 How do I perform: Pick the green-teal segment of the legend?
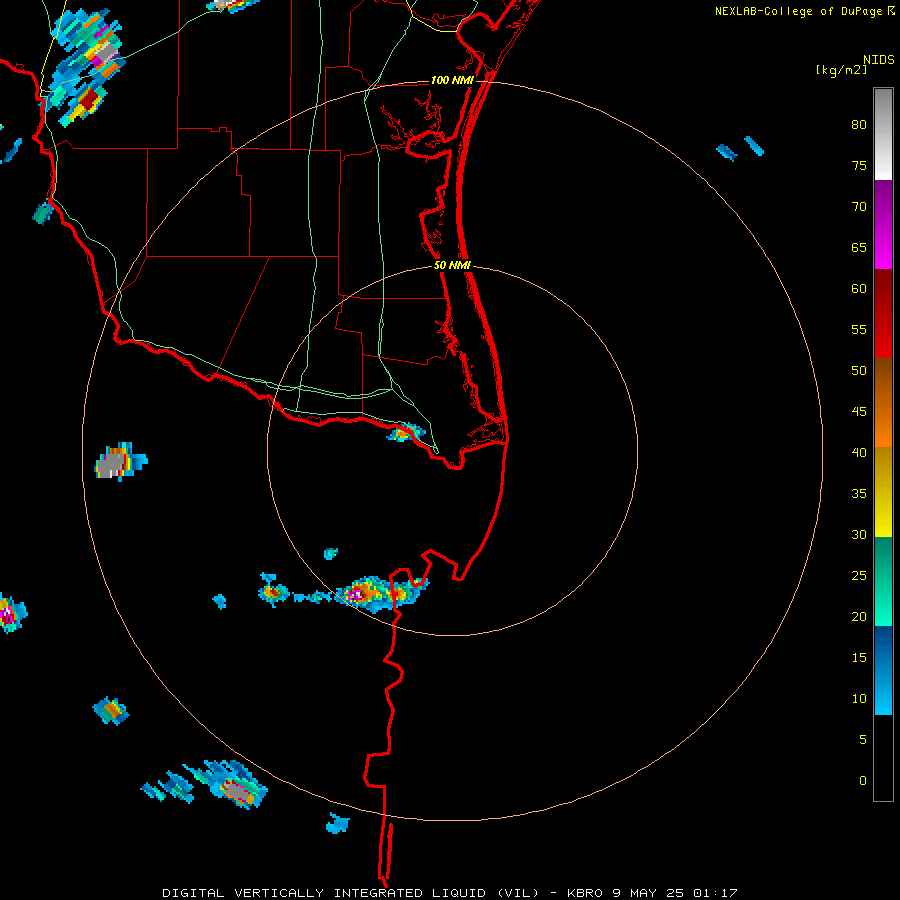[883, 581]
